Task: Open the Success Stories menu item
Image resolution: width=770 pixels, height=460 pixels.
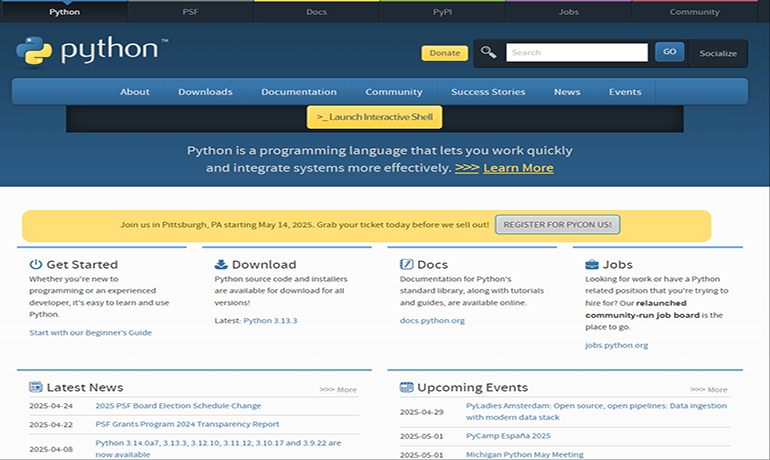Action: click(x=488, y=92)
